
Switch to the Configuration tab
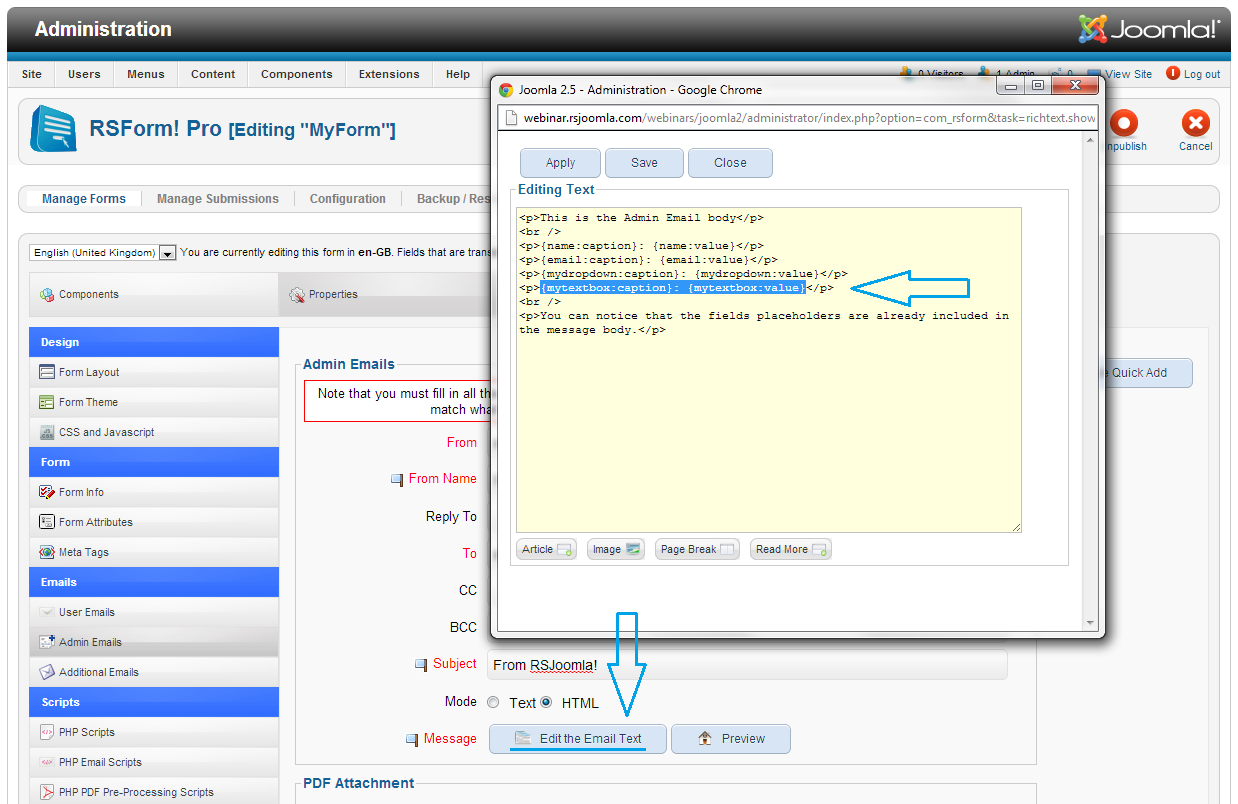point(348,199)
